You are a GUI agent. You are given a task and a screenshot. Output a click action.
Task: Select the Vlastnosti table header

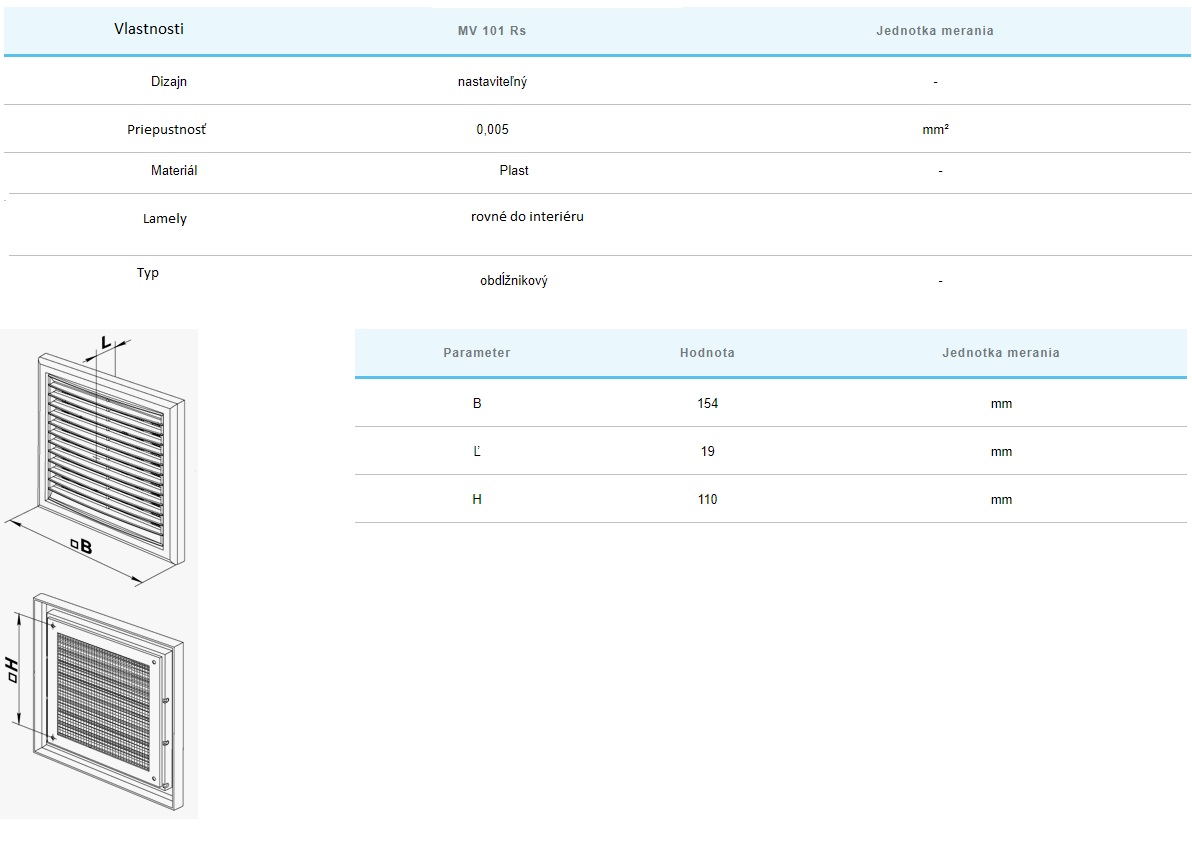coord(149,29)
